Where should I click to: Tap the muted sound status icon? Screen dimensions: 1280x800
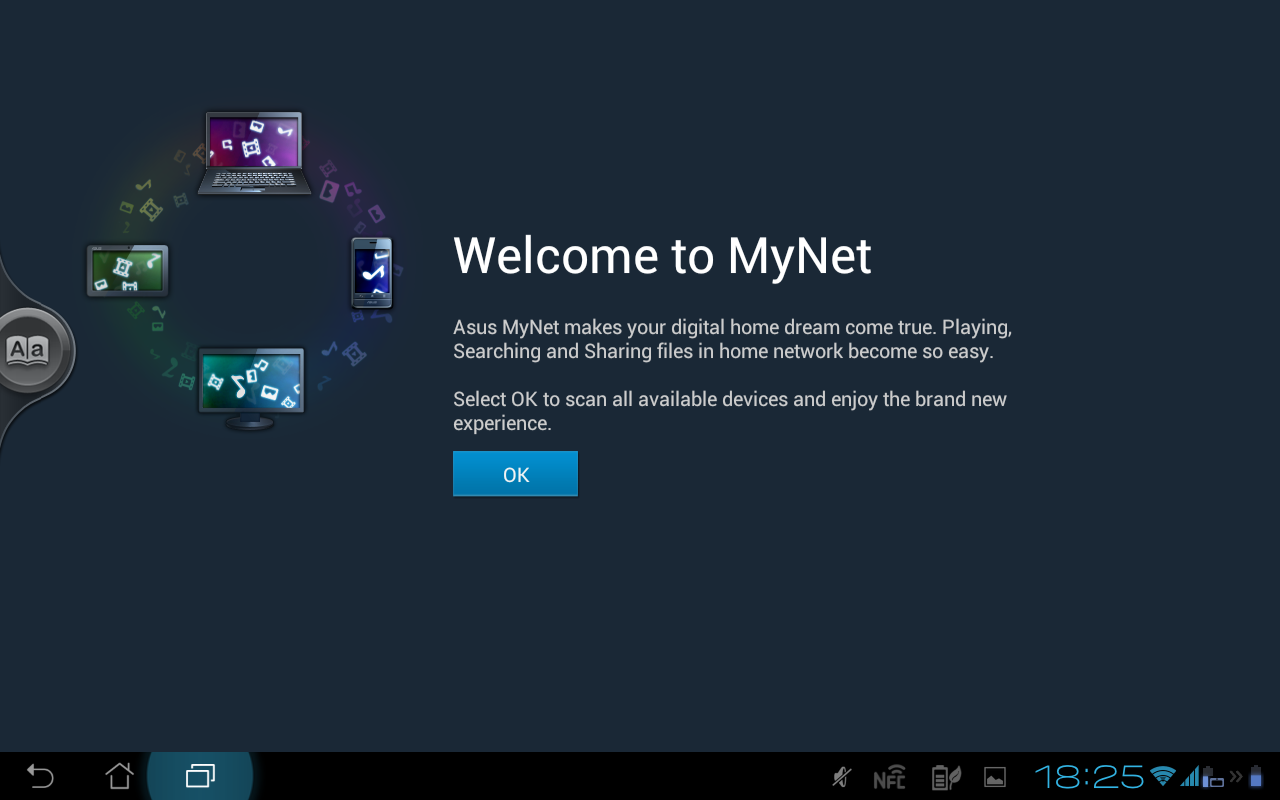coord(842,777)
